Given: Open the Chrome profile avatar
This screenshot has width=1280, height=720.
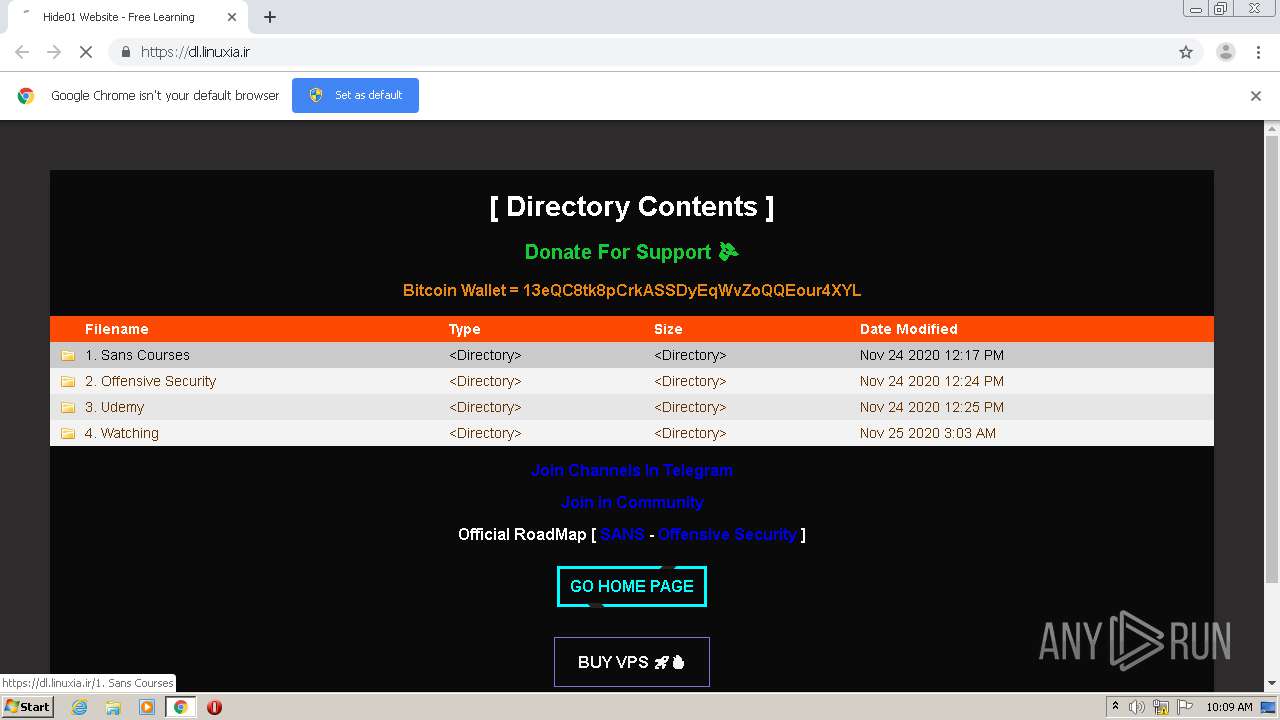Looking at the screenshot, I should point(1225,52).
